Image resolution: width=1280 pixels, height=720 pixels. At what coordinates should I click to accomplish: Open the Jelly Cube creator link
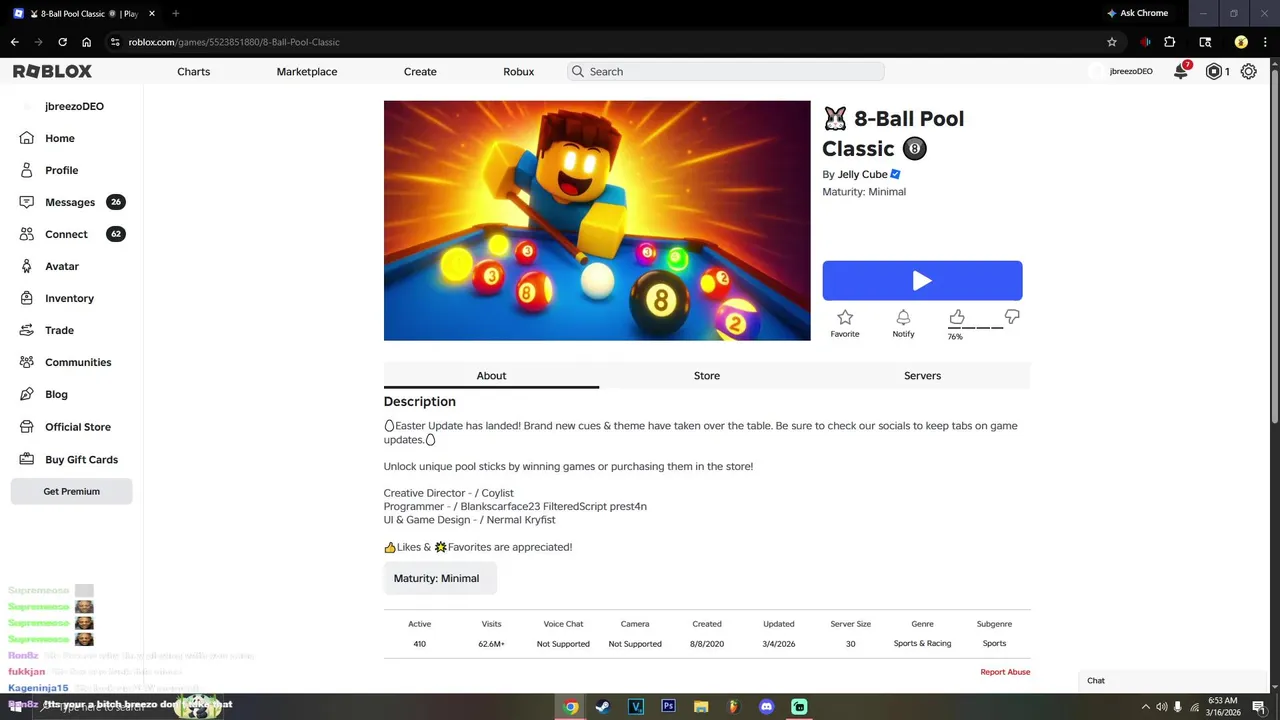862,174
